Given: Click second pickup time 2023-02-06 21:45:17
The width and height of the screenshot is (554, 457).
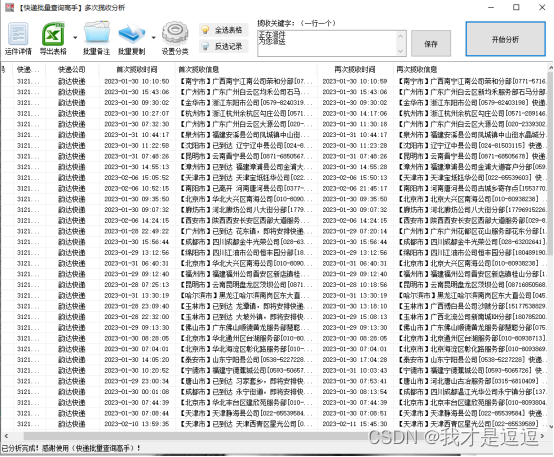Looking at the screenshot, I should click(355, 188).
